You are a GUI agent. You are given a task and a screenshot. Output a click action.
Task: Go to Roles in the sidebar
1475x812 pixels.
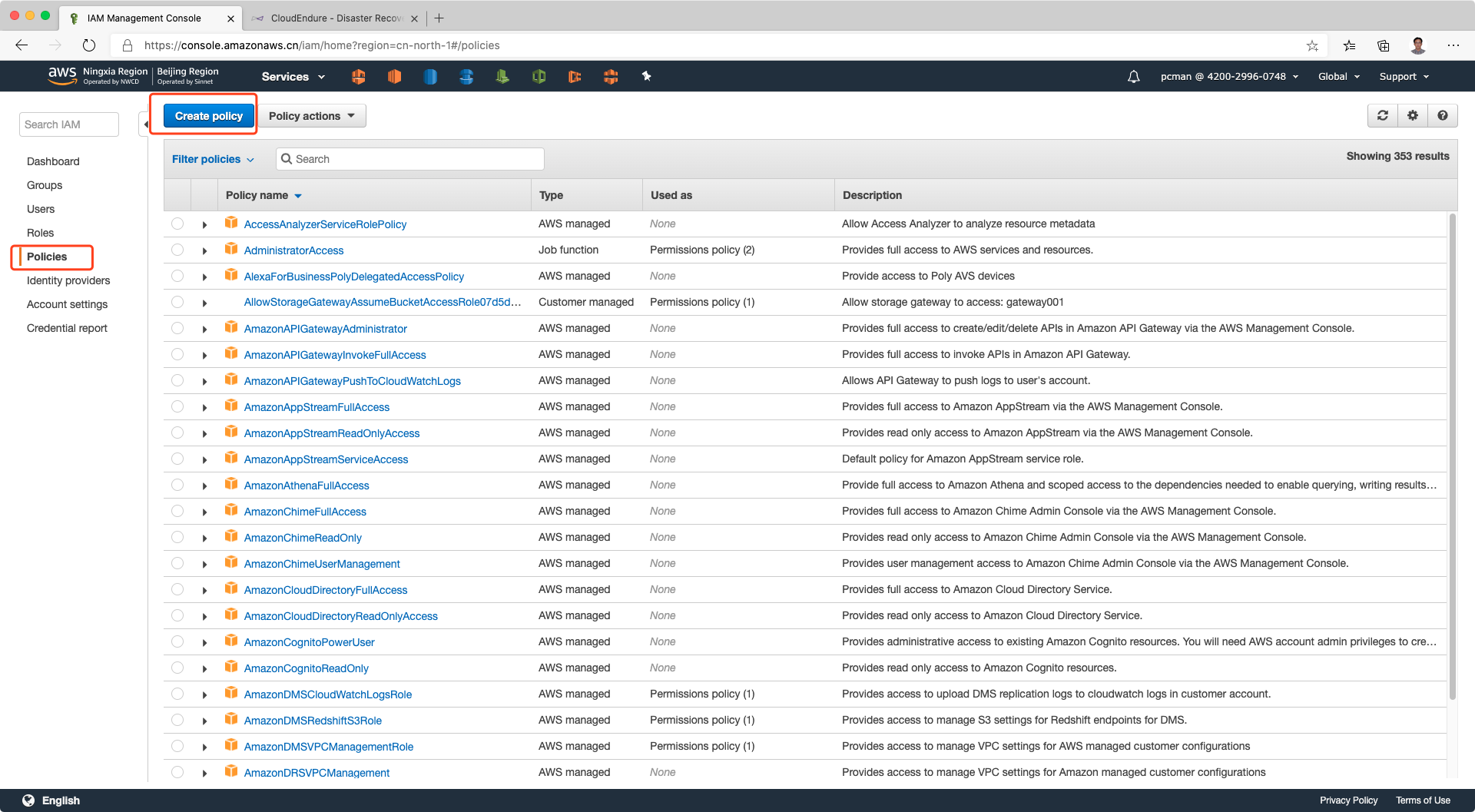tap(40, 233)
